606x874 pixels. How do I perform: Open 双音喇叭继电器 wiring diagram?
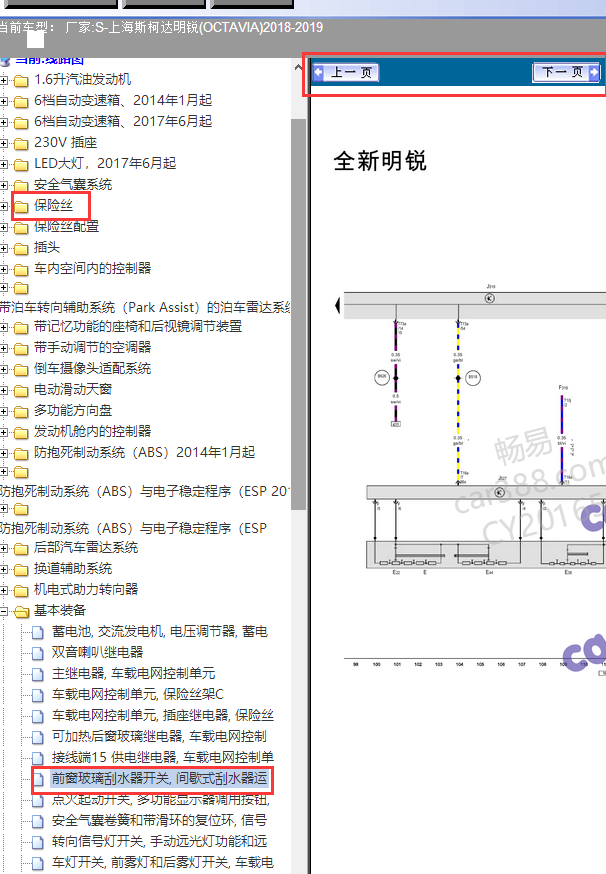[98, 652]
